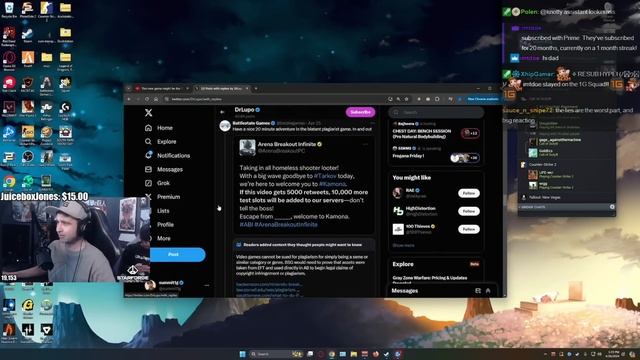Follow the HighDistortion account
The width and height of the screenshot is (640, 360).
469,211
